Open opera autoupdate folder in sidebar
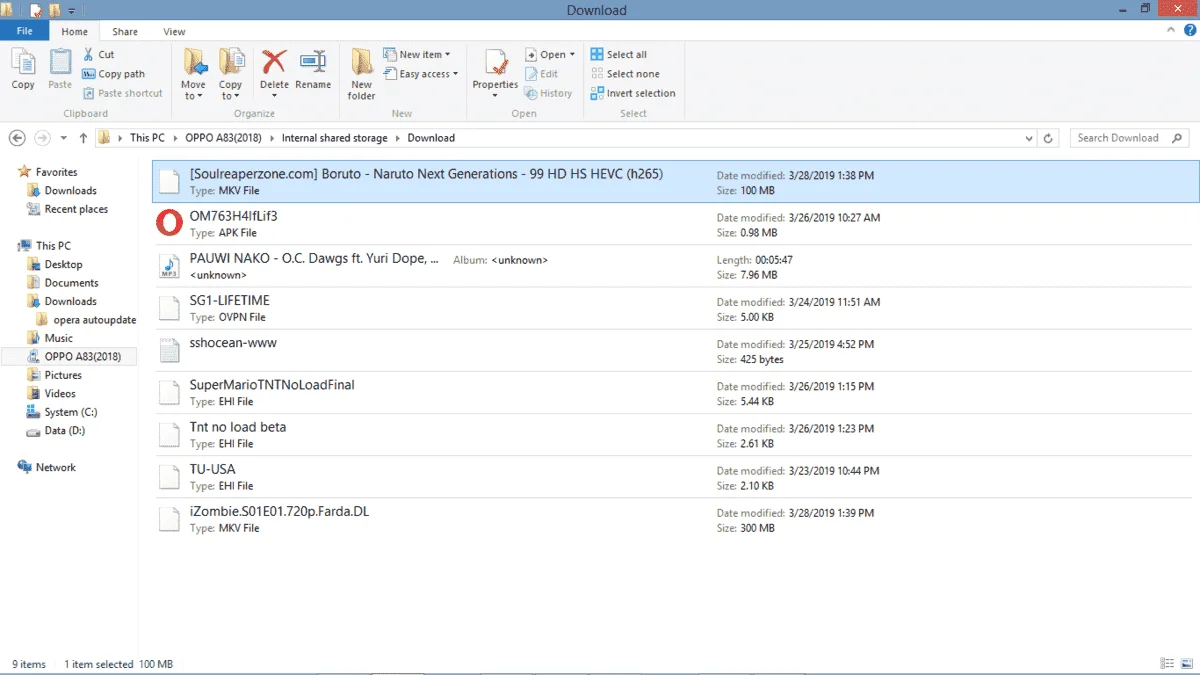This screenshot has width=1200, height=675. pyautogui.click(x=94, y=320)
